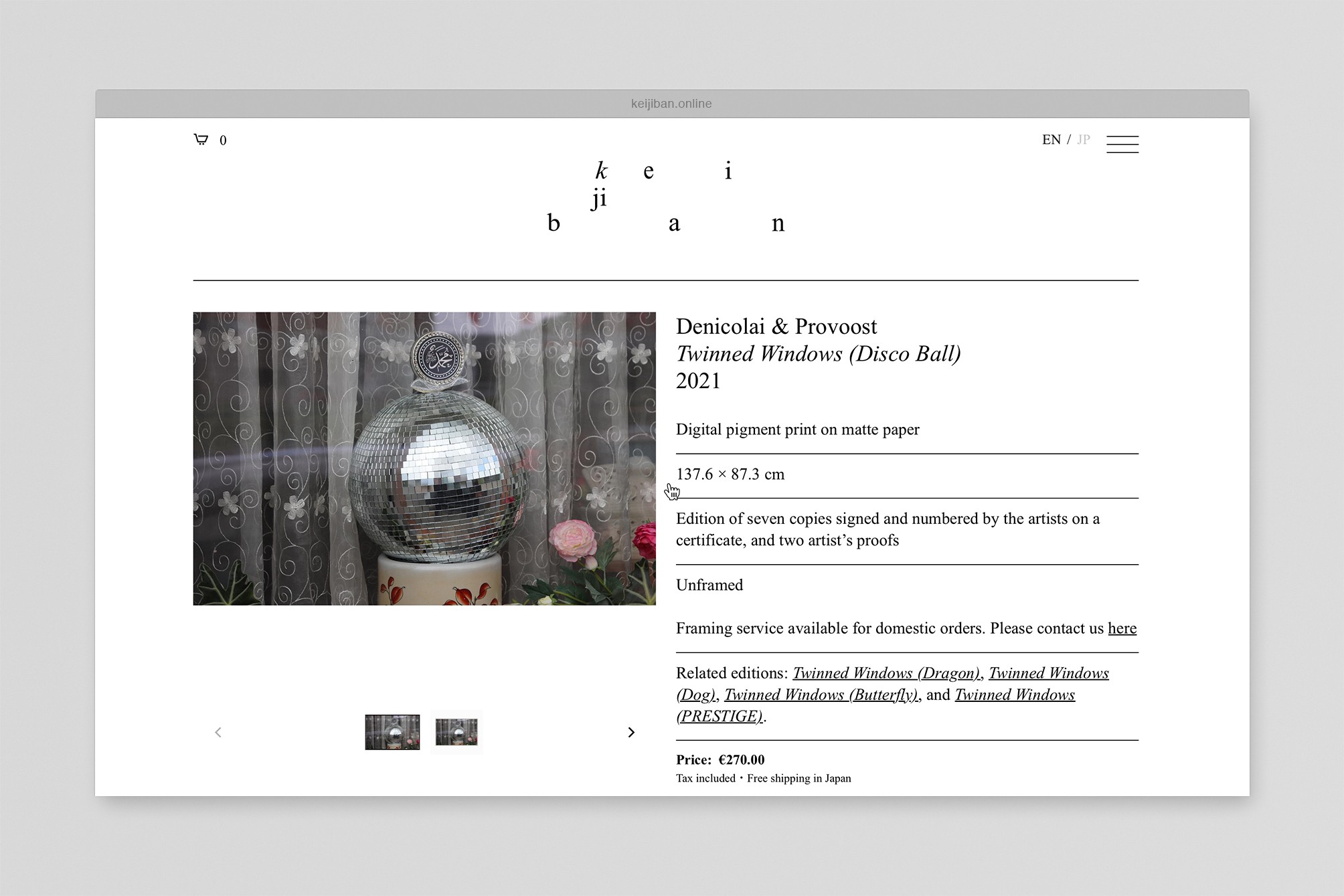Click the cursor hand over the artwork area
Screen dimensions: 1344x896
672,491
